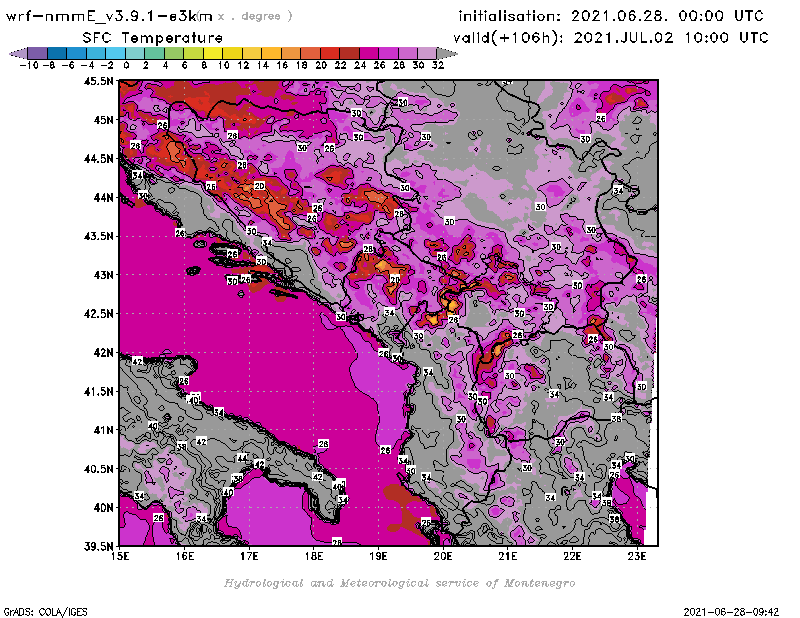
Task: Click the 45.5N latitude label
Action: (x=99, y=81)
